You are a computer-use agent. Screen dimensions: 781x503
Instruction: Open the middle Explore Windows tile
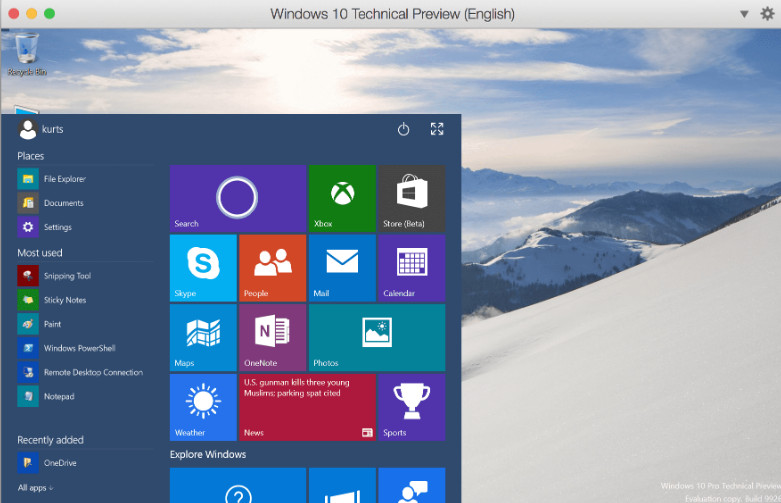click(x=342, y=486)
